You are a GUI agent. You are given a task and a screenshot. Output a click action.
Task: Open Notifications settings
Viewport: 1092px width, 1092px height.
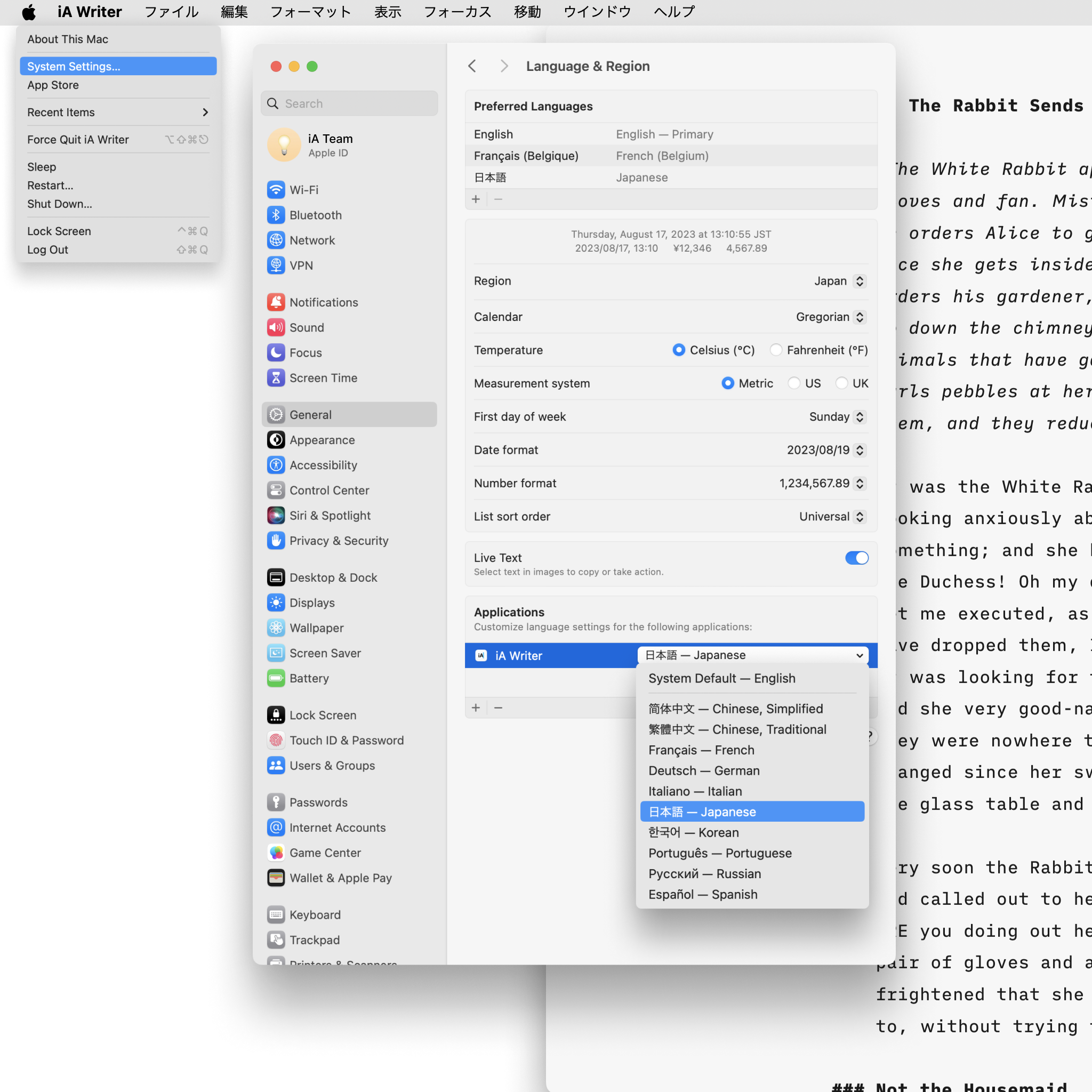(x=276, y=302)
